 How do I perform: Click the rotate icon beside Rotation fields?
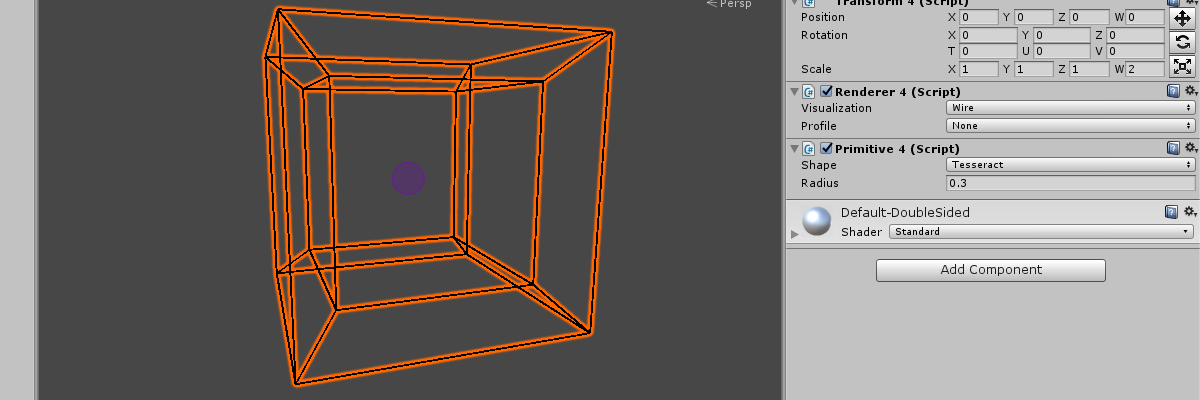[x=1182, y=42]
